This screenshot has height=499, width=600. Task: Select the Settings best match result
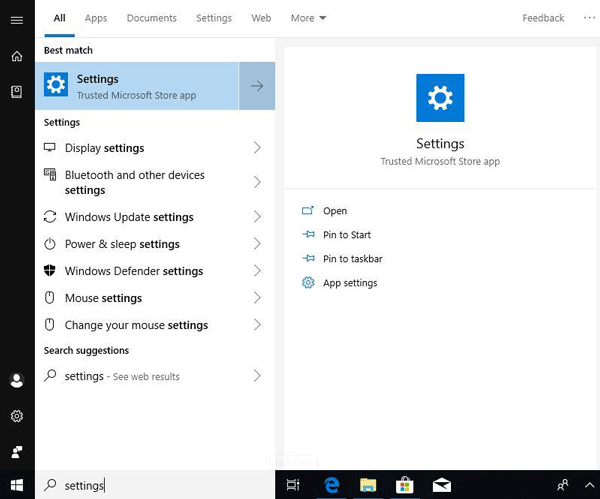click(137, 86)
